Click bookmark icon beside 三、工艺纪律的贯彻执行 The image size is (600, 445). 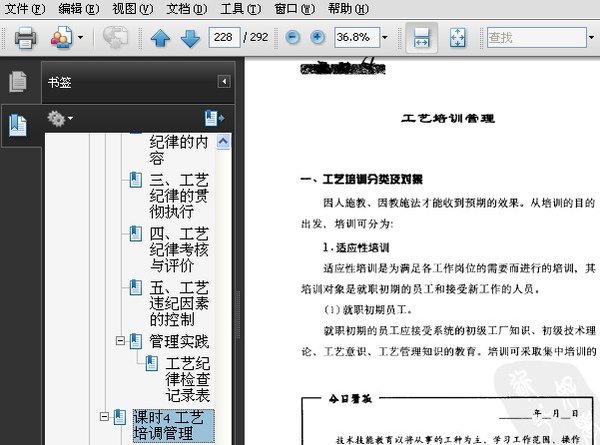(136, 180)
